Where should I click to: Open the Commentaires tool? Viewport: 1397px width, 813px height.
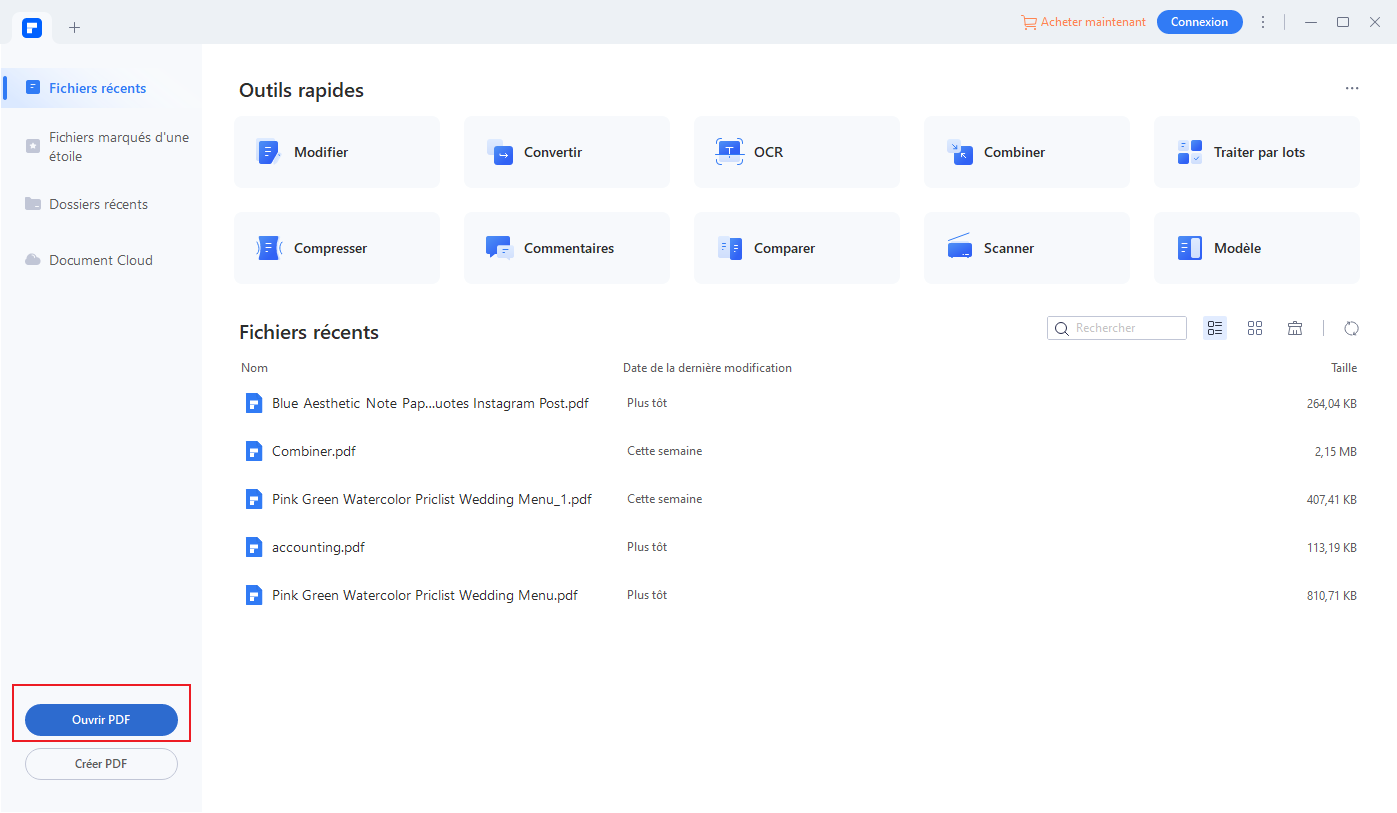coord(567,248)
